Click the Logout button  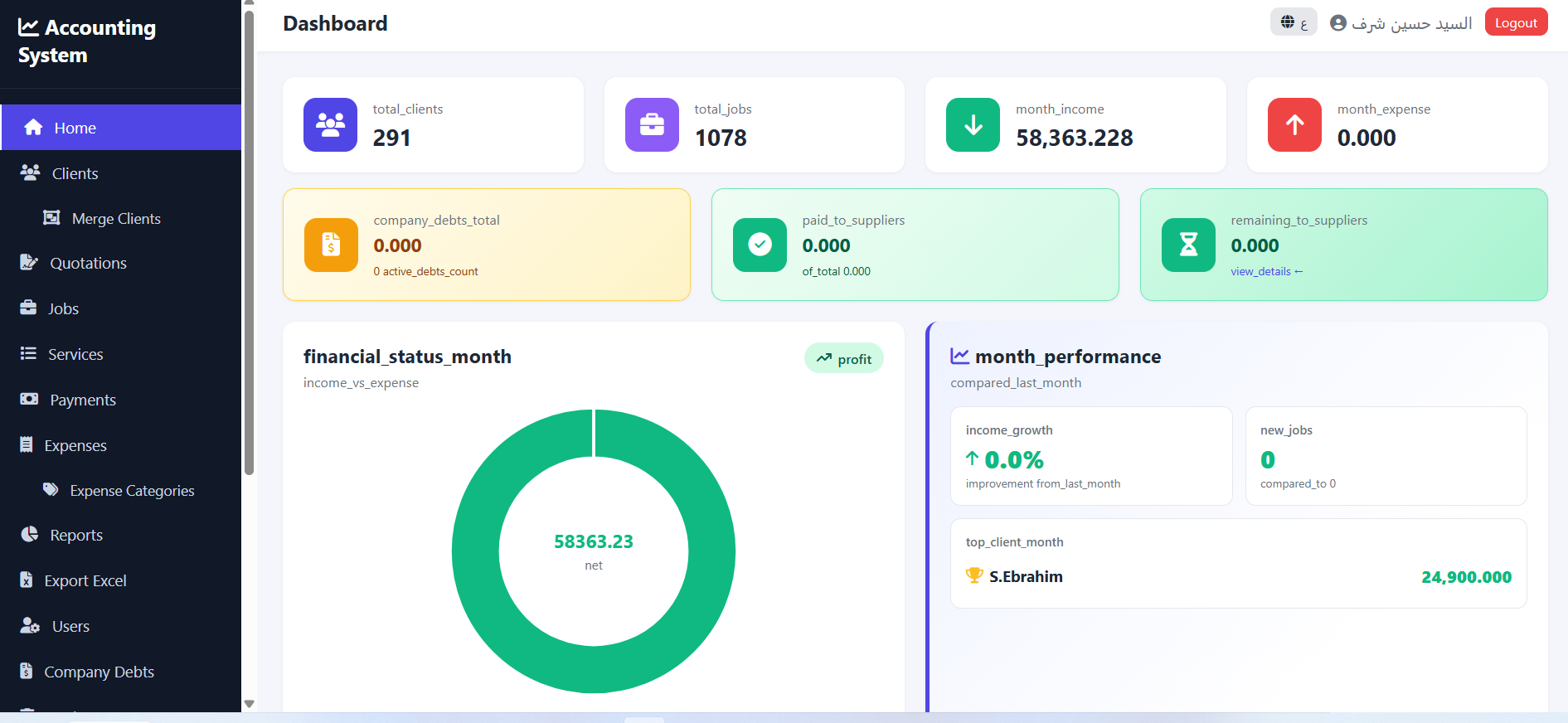point(1516,22)
